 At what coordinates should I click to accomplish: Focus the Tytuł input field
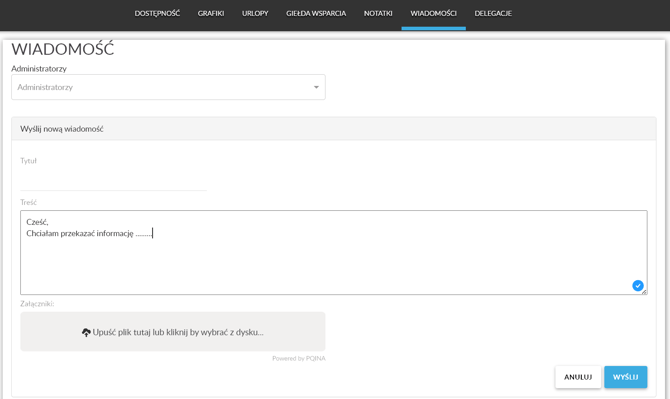point(113,180)
